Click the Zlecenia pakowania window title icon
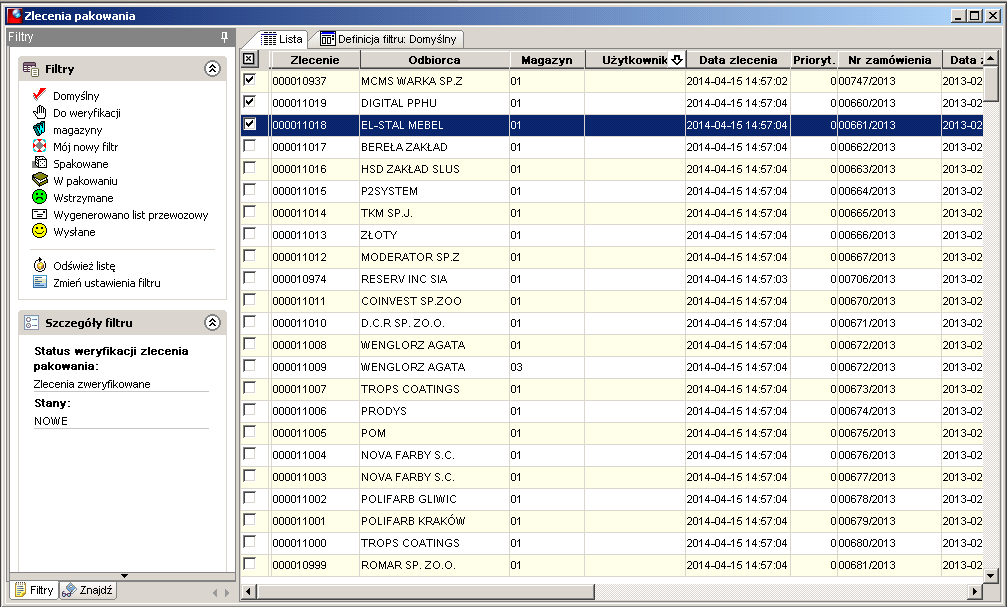Image resolution: width=1007 pixels, height=607 pixels. coord(14,15)
